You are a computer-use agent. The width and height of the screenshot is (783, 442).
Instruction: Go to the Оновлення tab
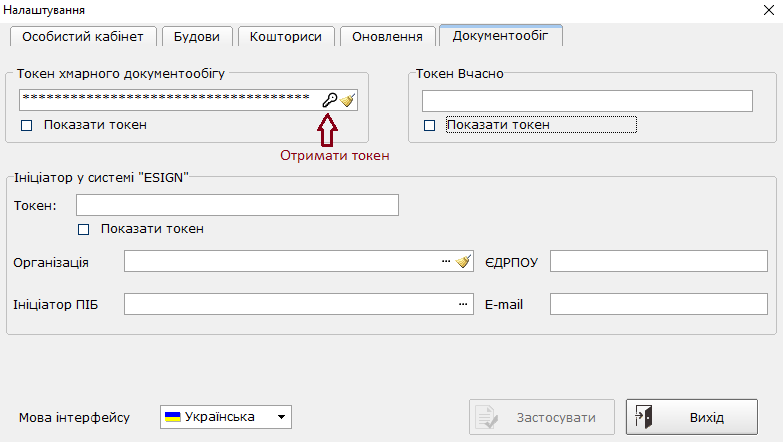pyautogui.click(x=388, y=36)
